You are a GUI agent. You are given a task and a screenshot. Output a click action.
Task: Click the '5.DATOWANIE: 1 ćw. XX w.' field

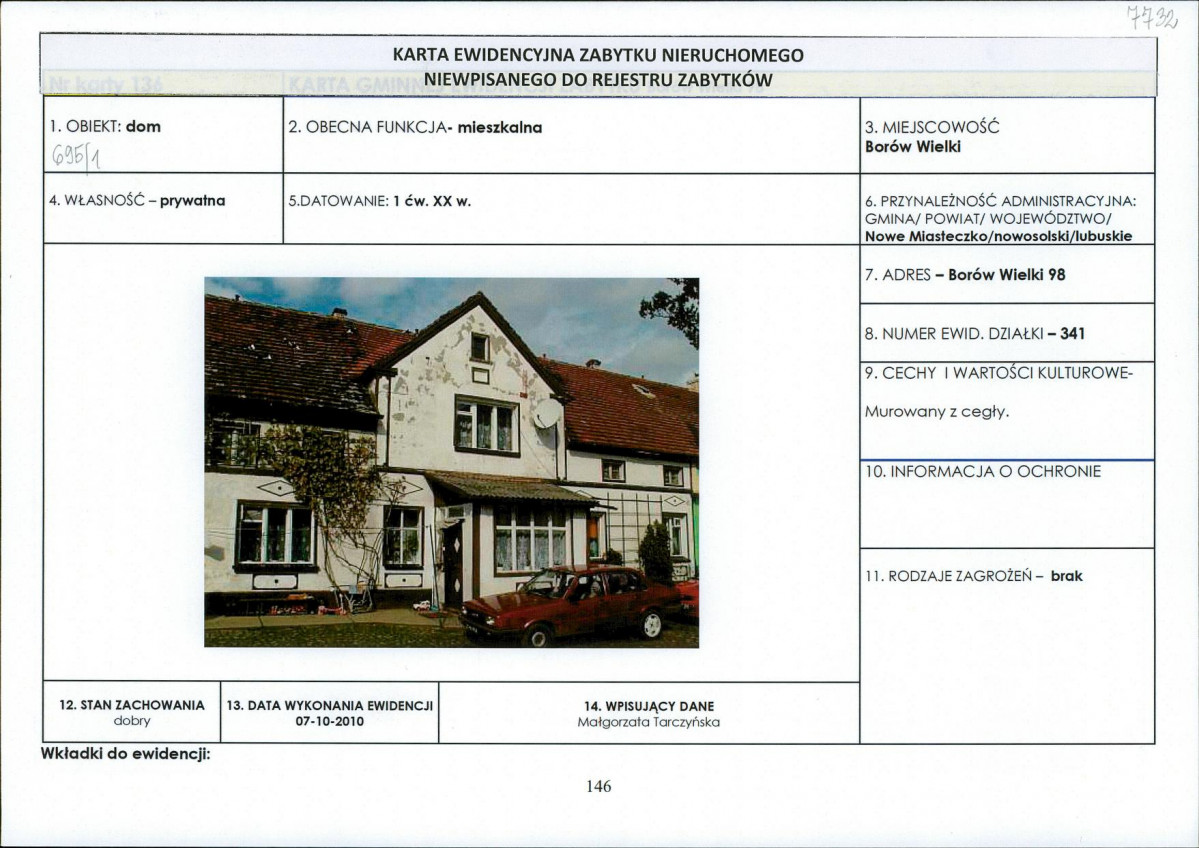(379, 200)
